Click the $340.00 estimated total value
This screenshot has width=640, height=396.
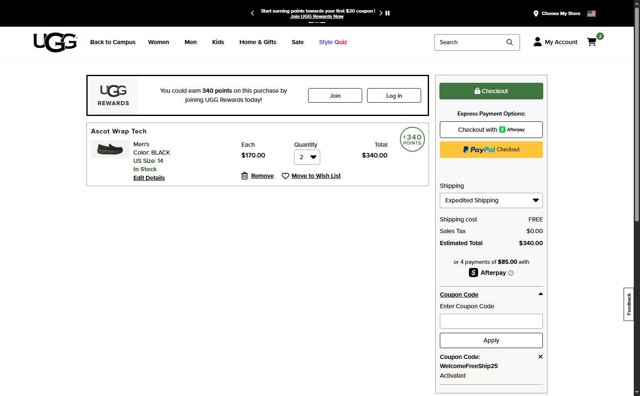[x=531, y=243]
